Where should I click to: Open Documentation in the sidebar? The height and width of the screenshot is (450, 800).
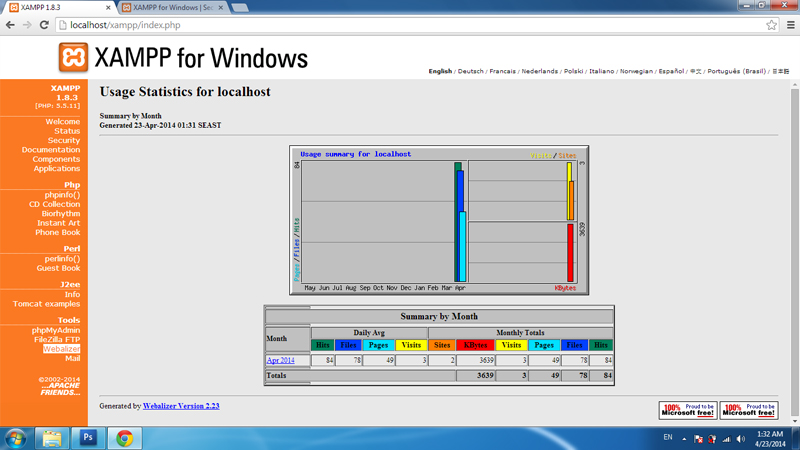[51, 149]
